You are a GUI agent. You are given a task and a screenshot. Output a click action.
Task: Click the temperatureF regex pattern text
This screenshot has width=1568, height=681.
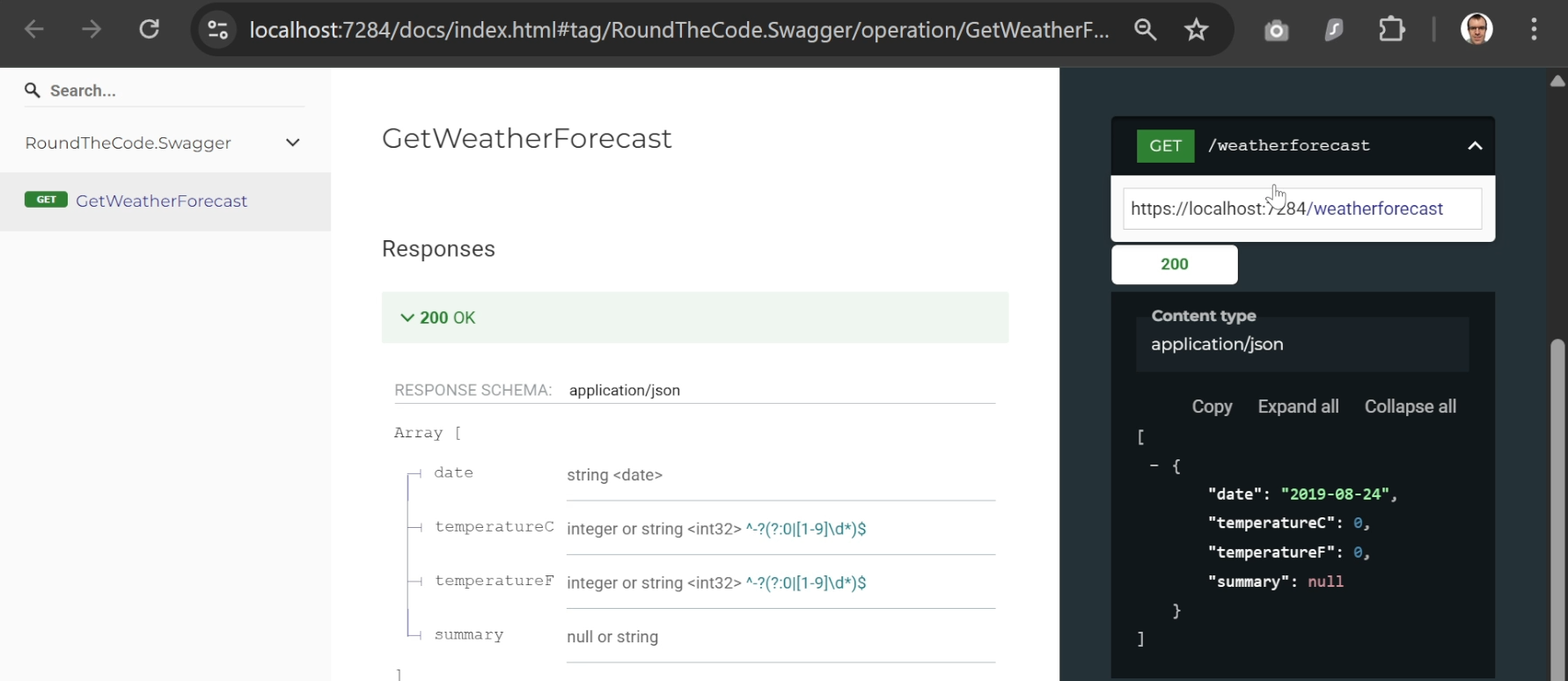[806, 582]
